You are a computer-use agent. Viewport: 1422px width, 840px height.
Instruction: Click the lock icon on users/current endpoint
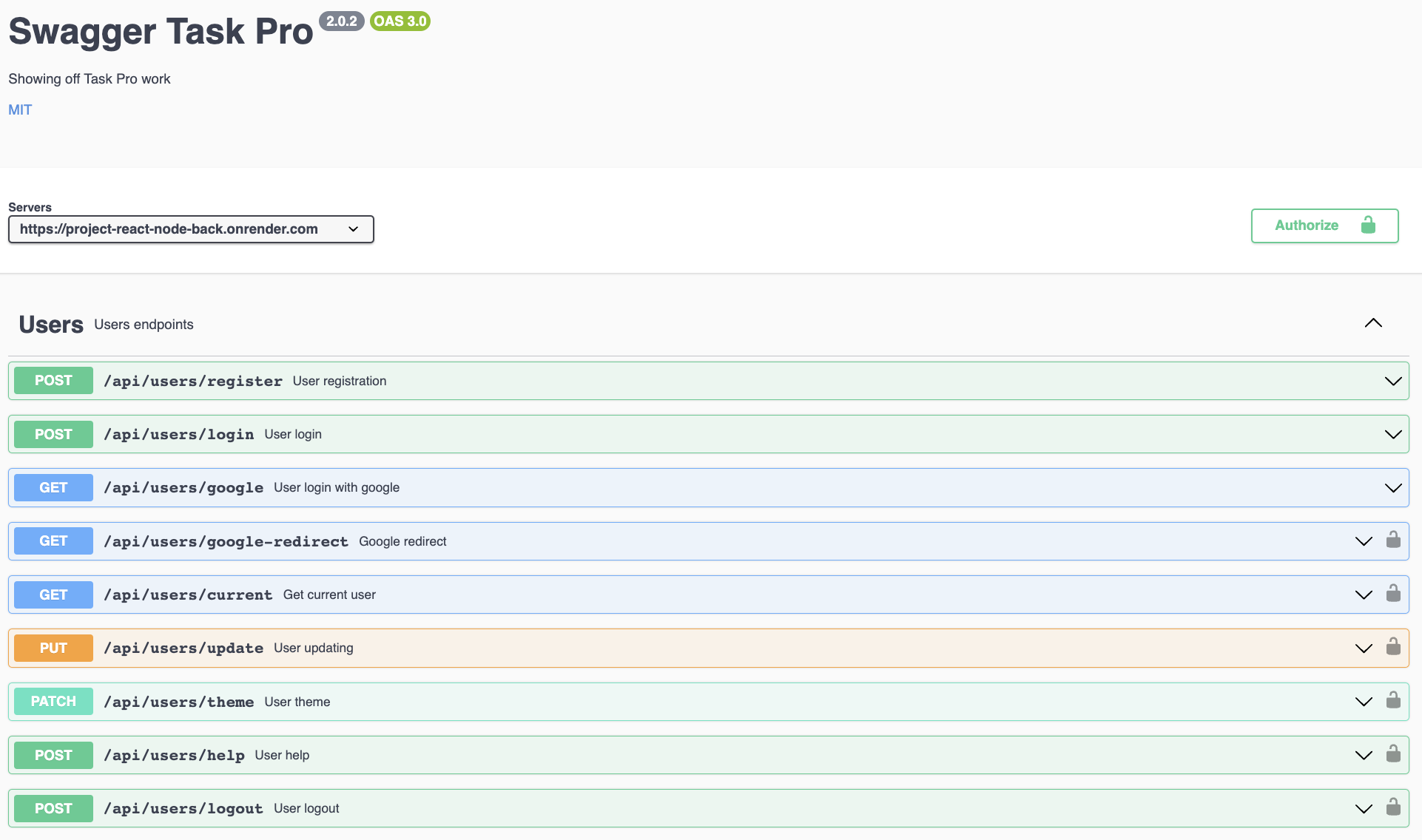[1393, 593]
